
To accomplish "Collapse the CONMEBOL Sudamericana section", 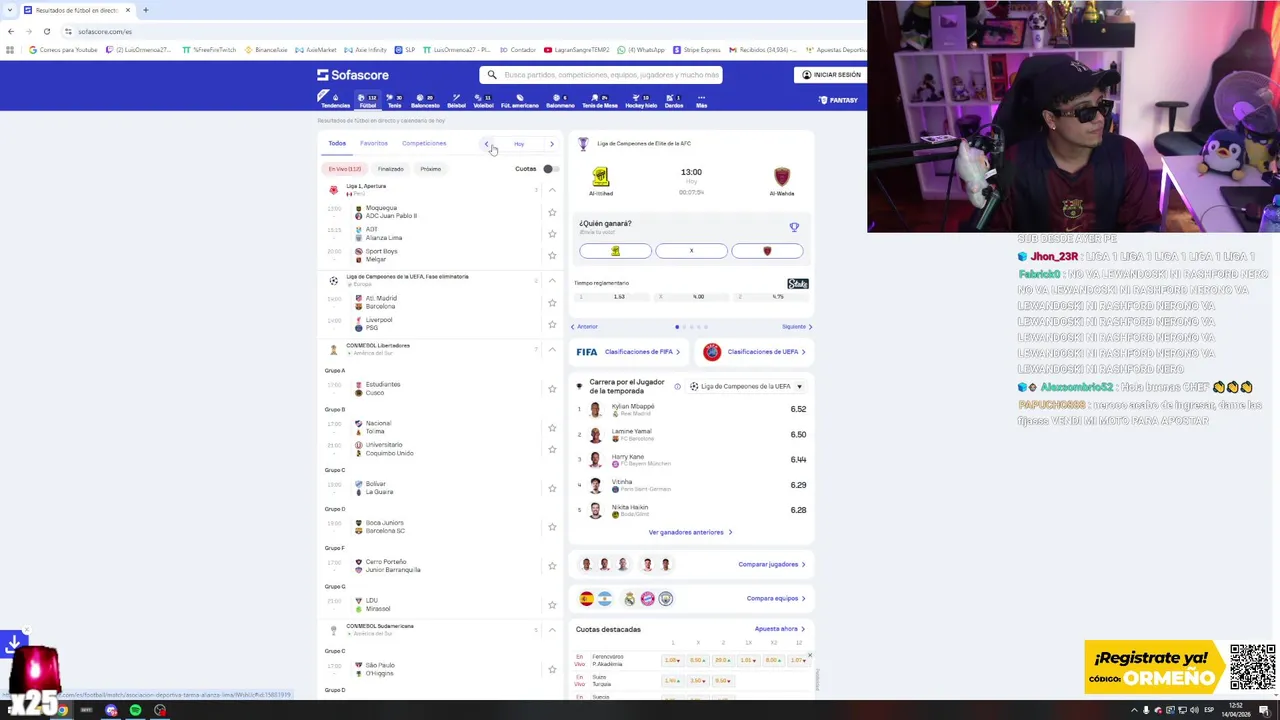I will click(x=552, y=630).
